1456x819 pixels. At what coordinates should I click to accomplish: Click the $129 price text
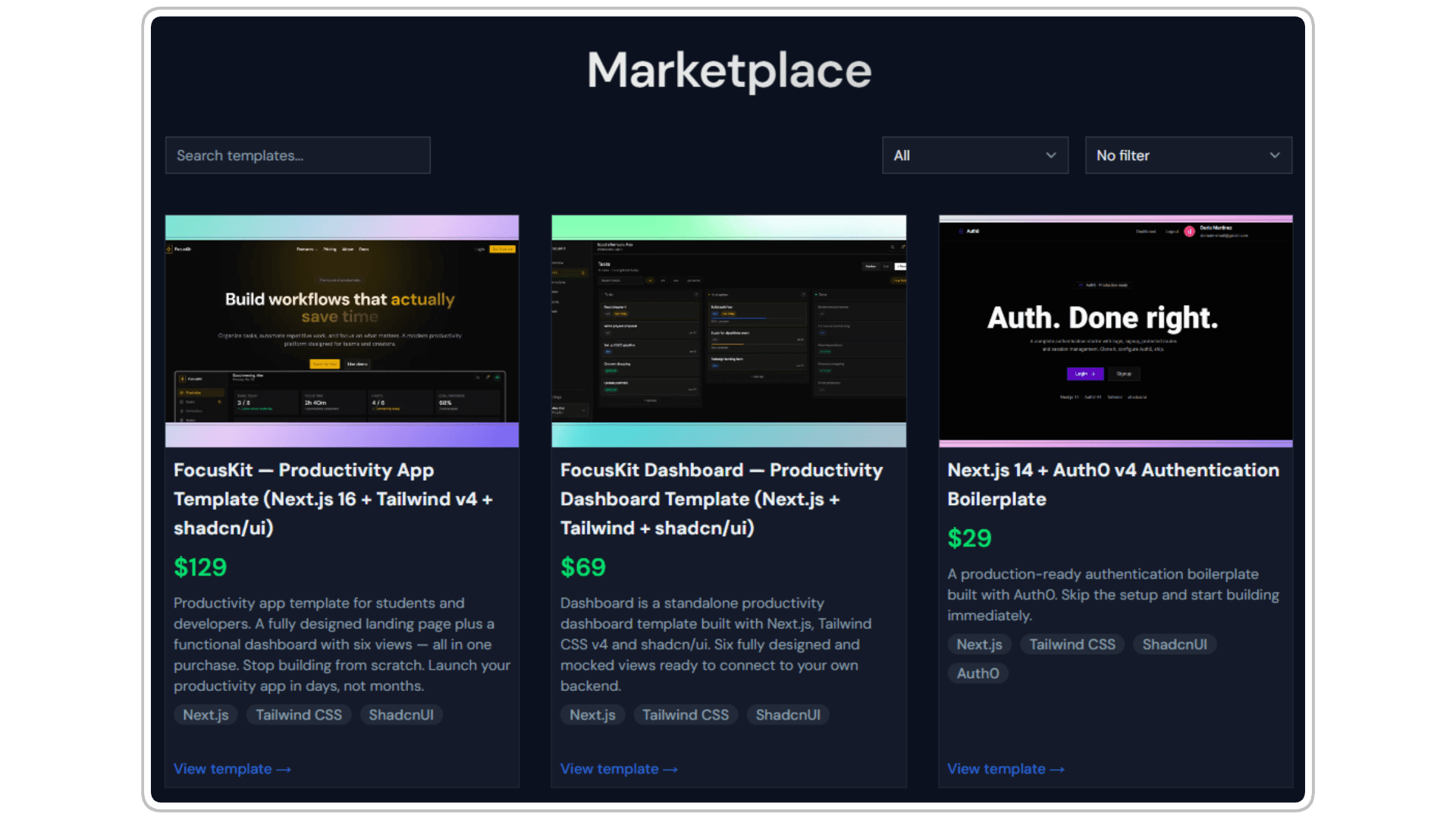click(x=200, y=567)
